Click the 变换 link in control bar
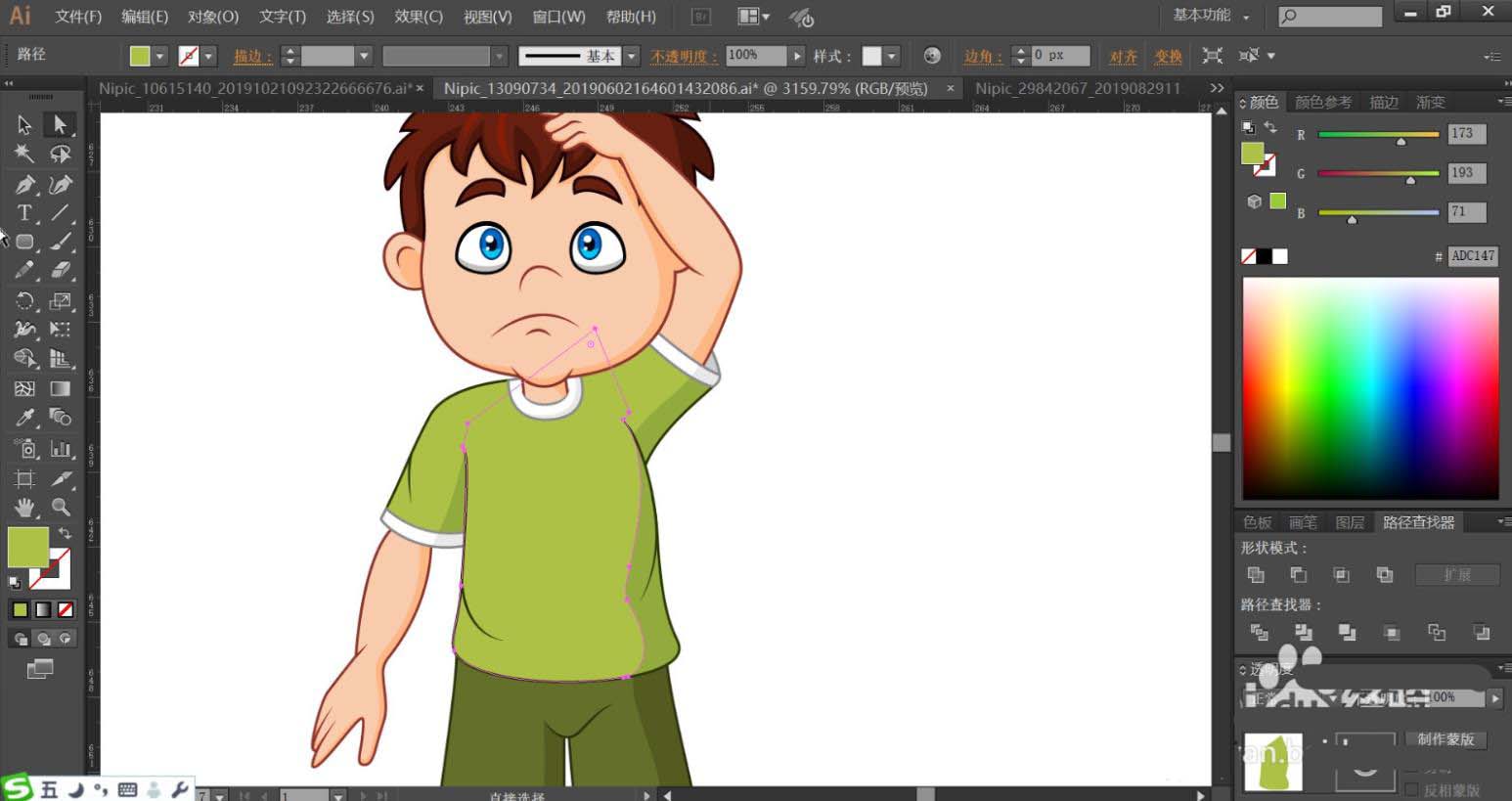The image size is (1512, 801). pyautogui.click(x=1168, y=57)
